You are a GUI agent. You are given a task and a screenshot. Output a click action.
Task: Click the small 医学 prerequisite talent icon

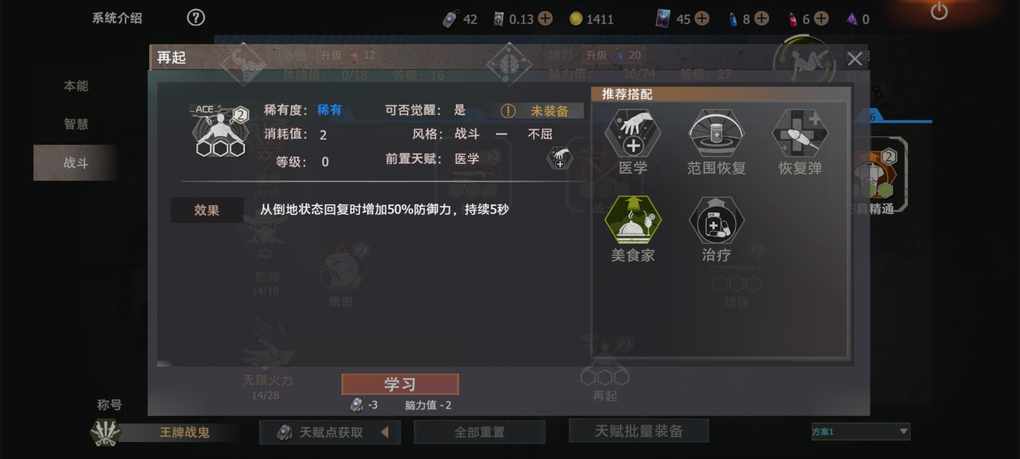pos(559,158)
